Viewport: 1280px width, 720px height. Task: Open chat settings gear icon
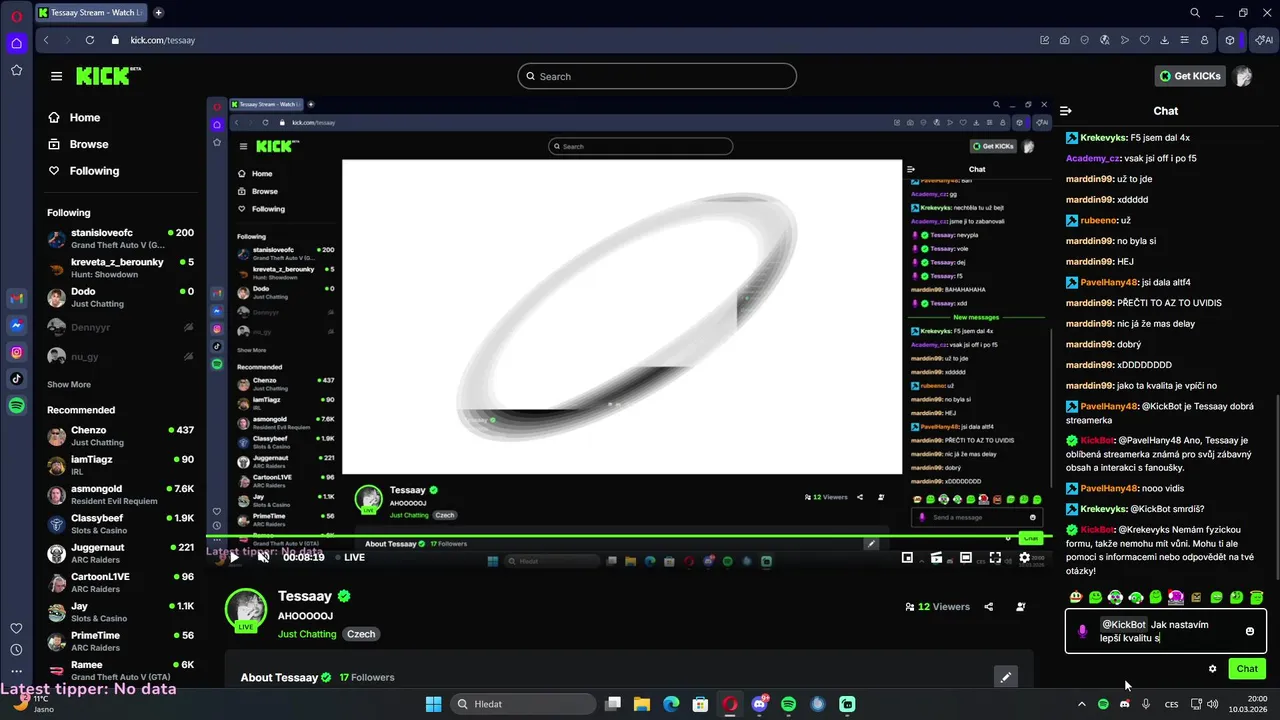1212,669
